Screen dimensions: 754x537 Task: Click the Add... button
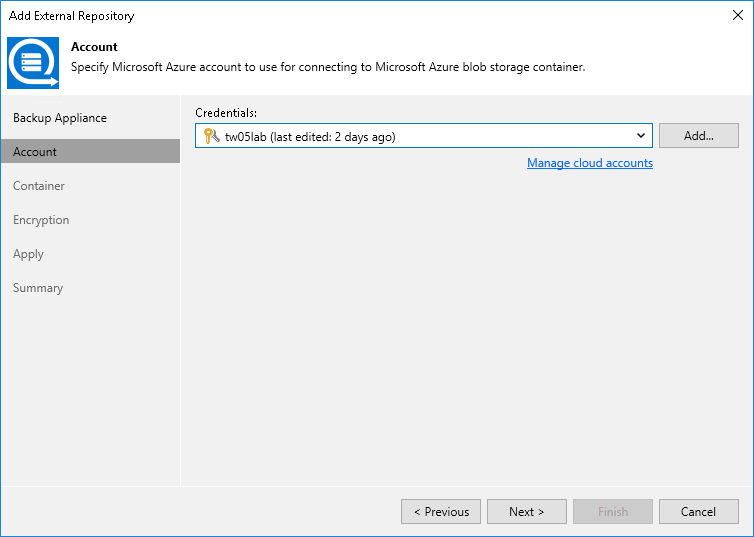(699, 136)
